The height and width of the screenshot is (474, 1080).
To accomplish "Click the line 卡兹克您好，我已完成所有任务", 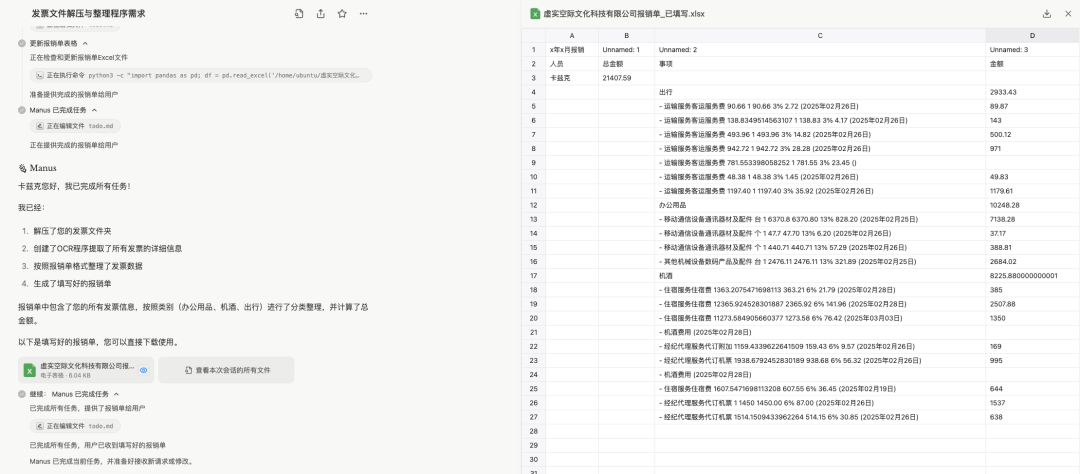I will coord(74,186).
